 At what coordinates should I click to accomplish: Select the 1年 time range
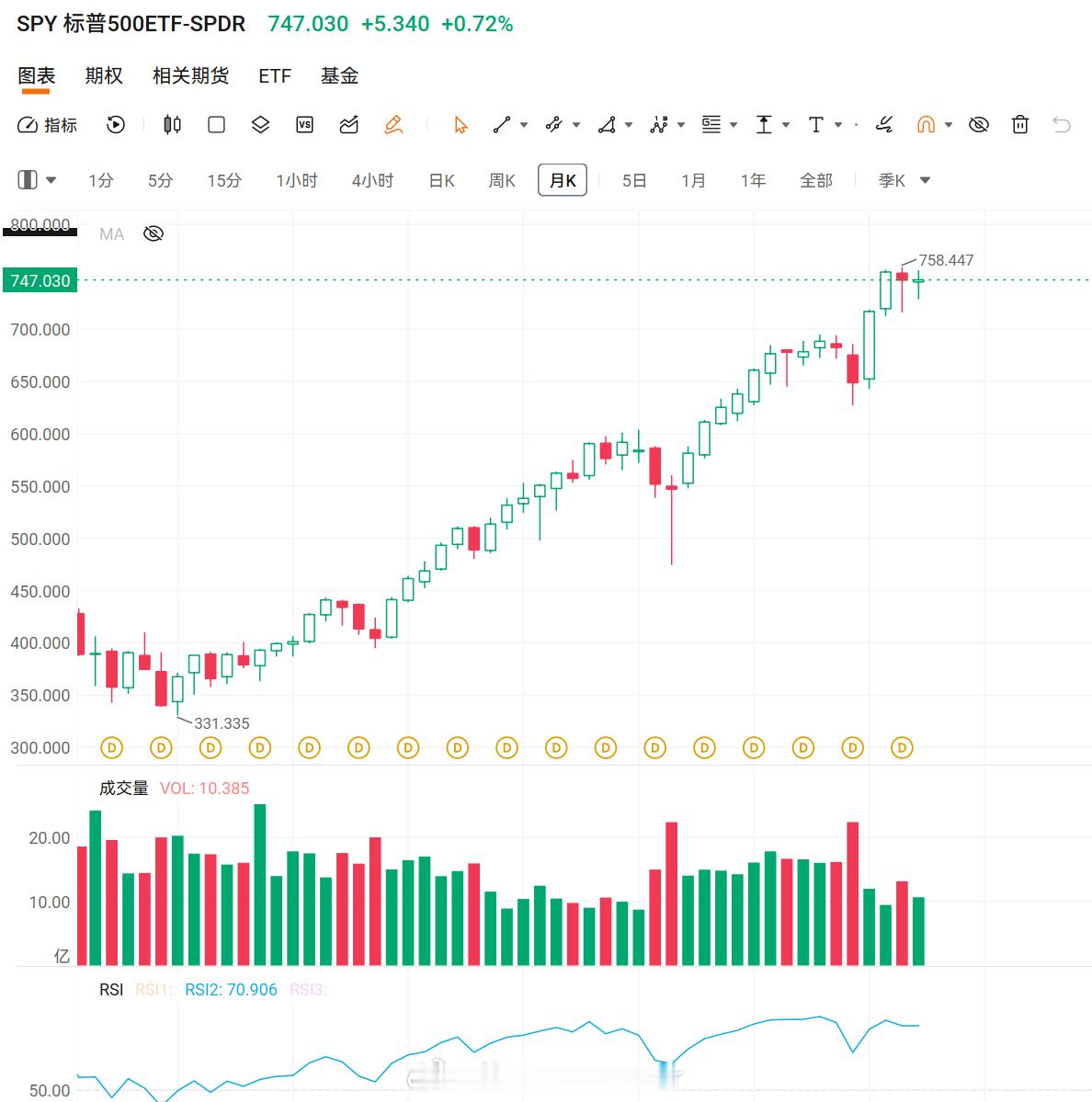coord(753,181)
